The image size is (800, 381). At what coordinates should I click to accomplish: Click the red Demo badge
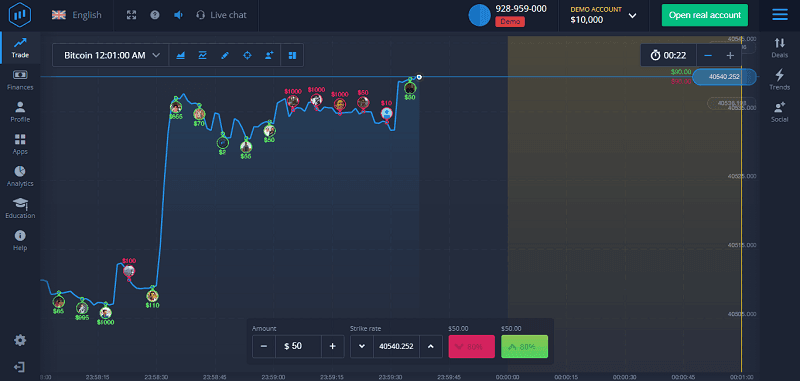coord(510,21)
